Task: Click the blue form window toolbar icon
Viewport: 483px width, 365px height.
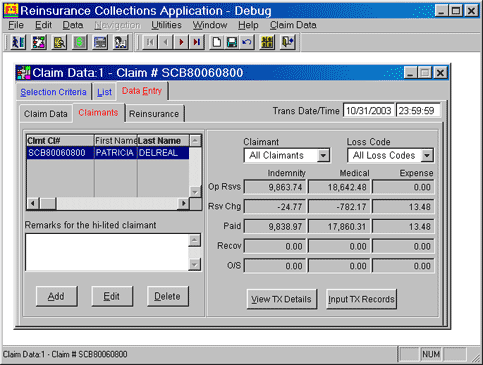Action: (100, 42)
